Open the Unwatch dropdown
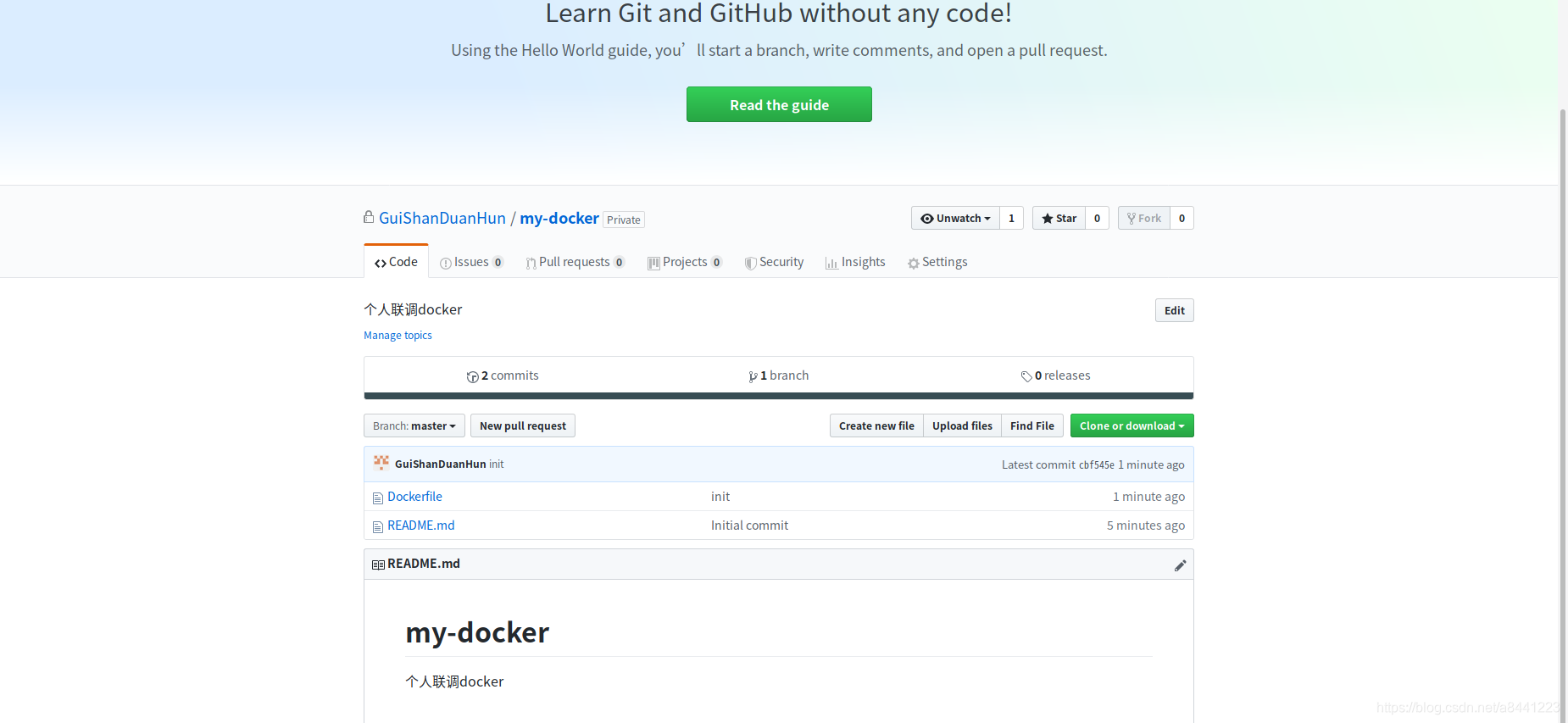Viewport: 1568px width, 723px height. [955, 218]
